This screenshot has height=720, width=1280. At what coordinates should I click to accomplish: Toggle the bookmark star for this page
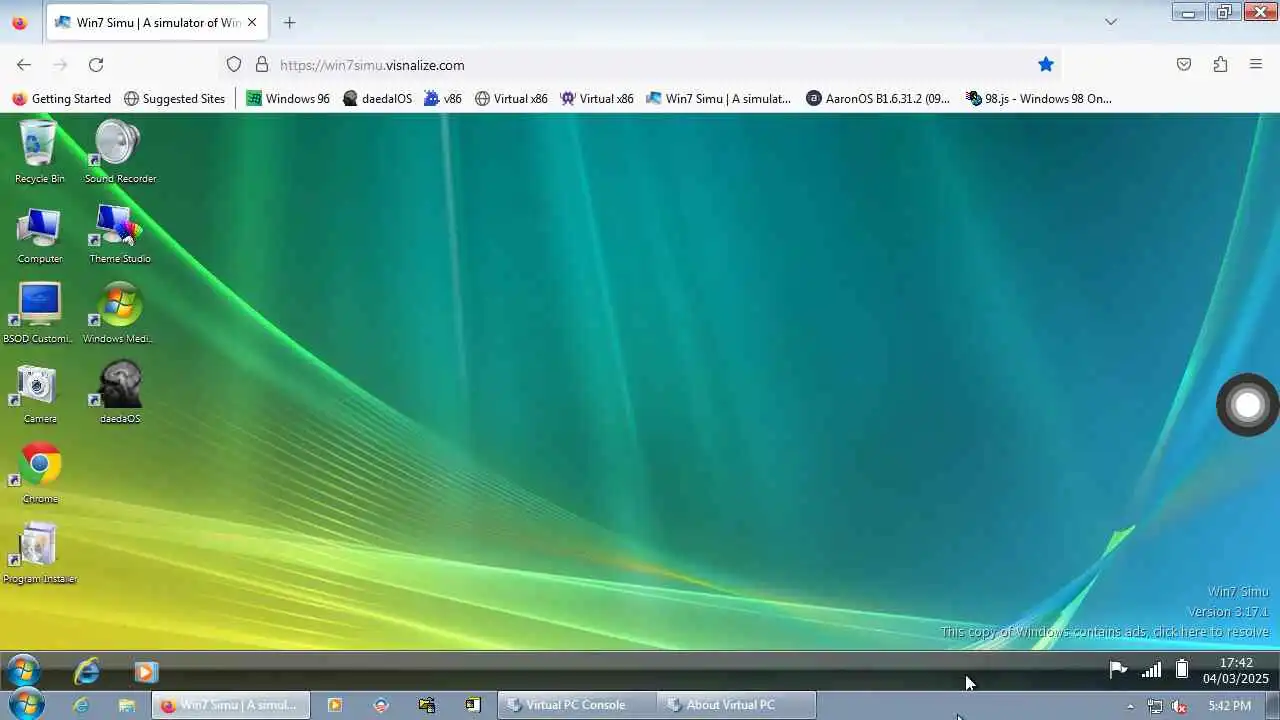pos(1046,64)
